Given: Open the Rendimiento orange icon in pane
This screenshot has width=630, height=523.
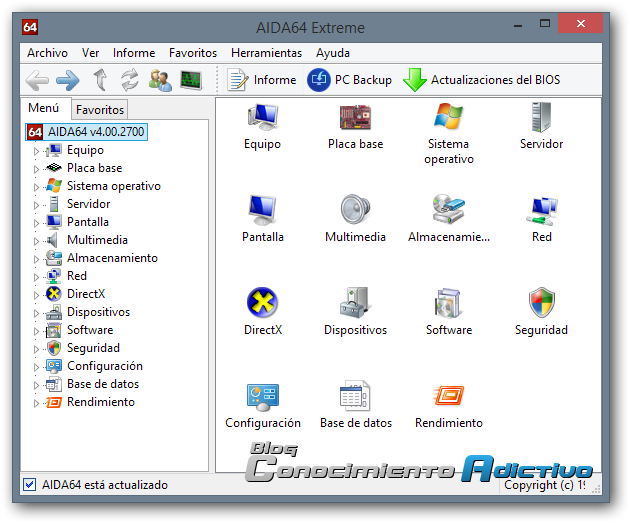Looking at the screenshot, I should coord(449,396).
